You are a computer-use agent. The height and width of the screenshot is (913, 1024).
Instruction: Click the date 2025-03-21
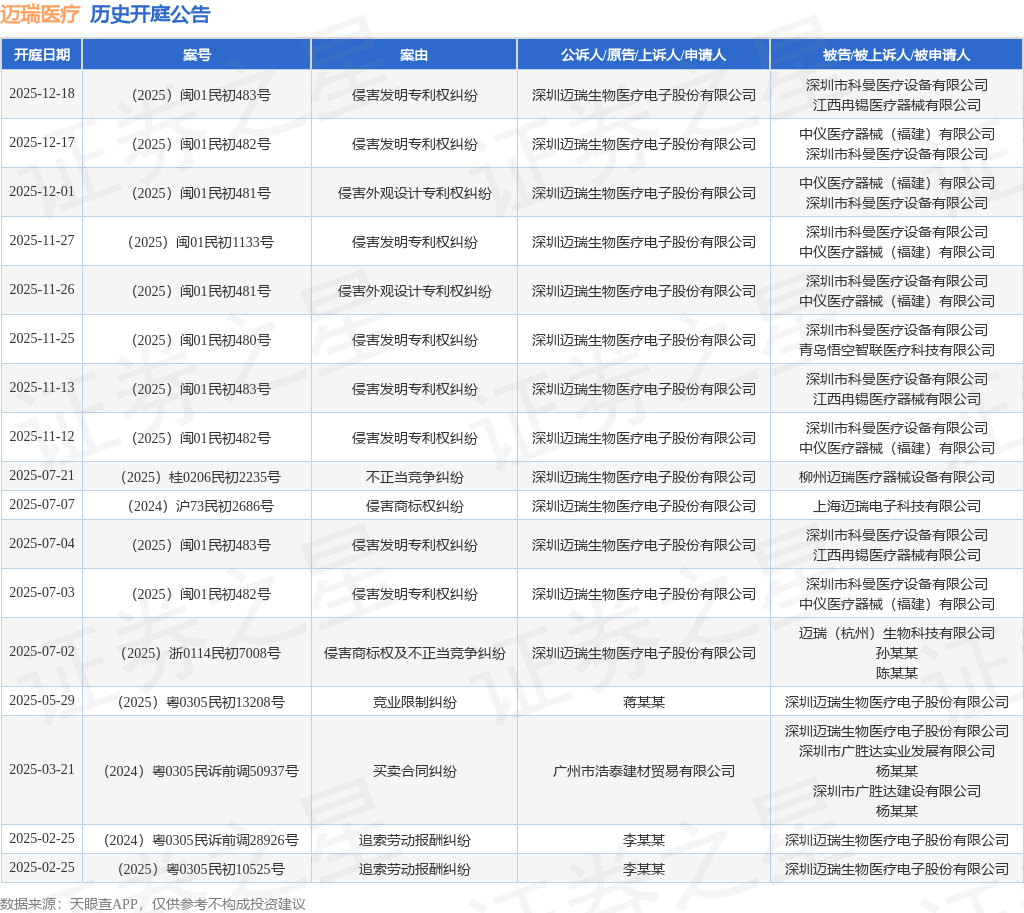(42, 769)
